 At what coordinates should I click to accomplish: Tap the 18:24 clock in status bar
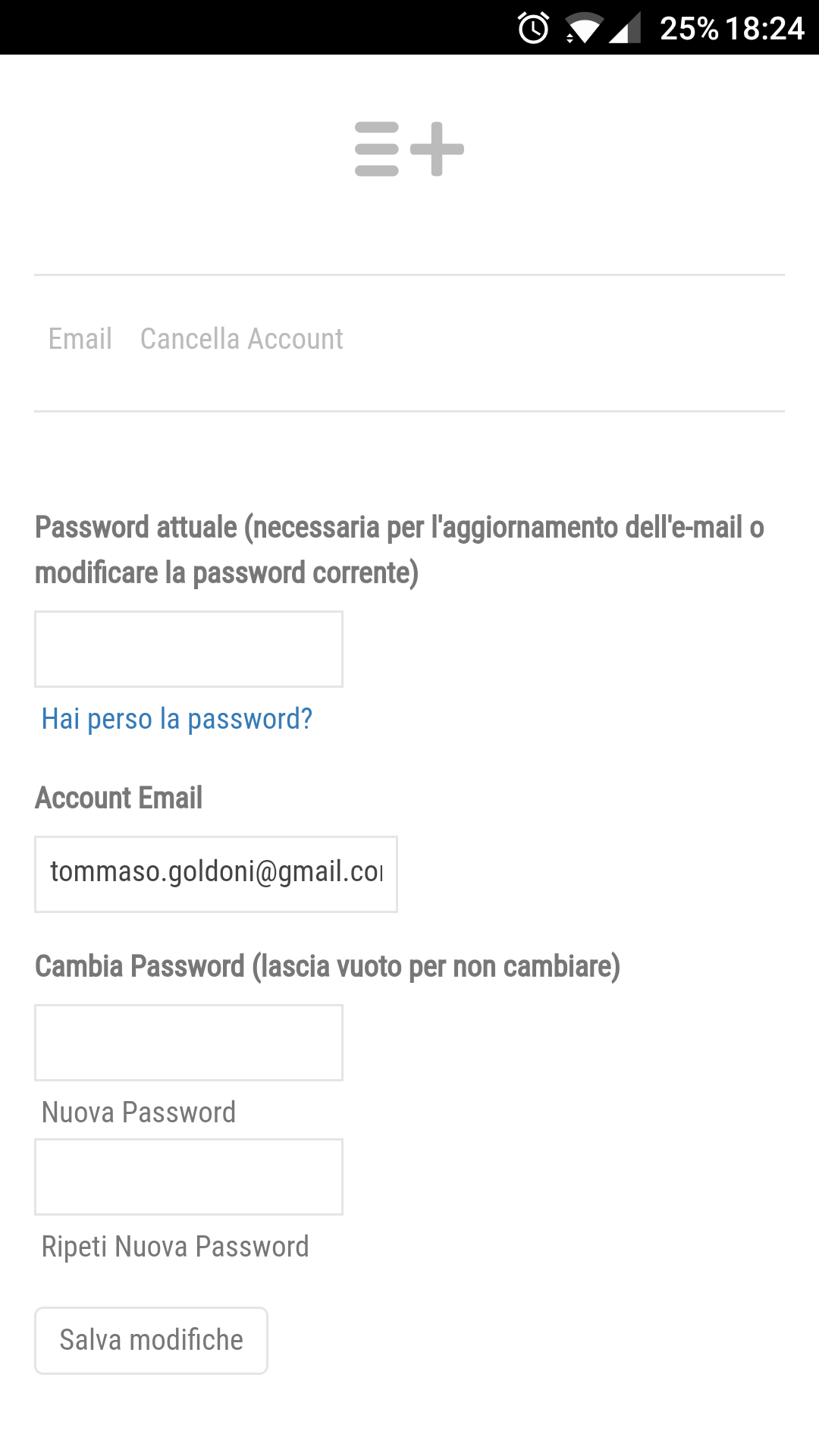[x=764, y=29]
